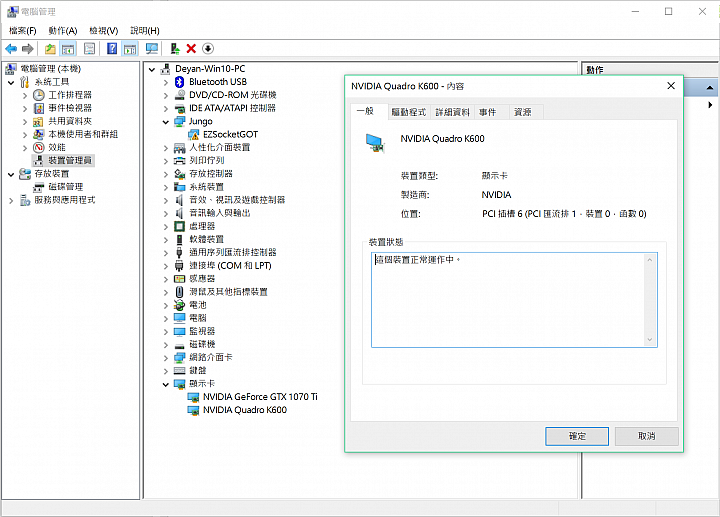The width and height of the screenshot is (720, 517).
Task: Click the 取消 button
Action: 647,436
